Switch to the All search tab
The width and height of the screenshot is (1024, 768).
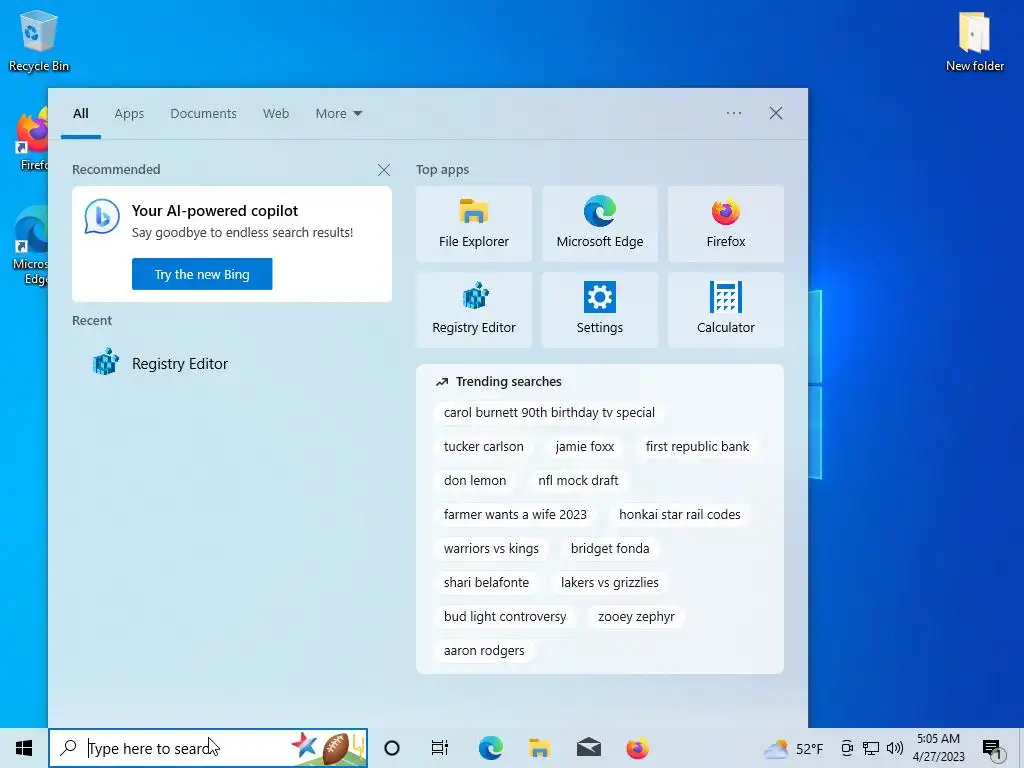(81, 114)
